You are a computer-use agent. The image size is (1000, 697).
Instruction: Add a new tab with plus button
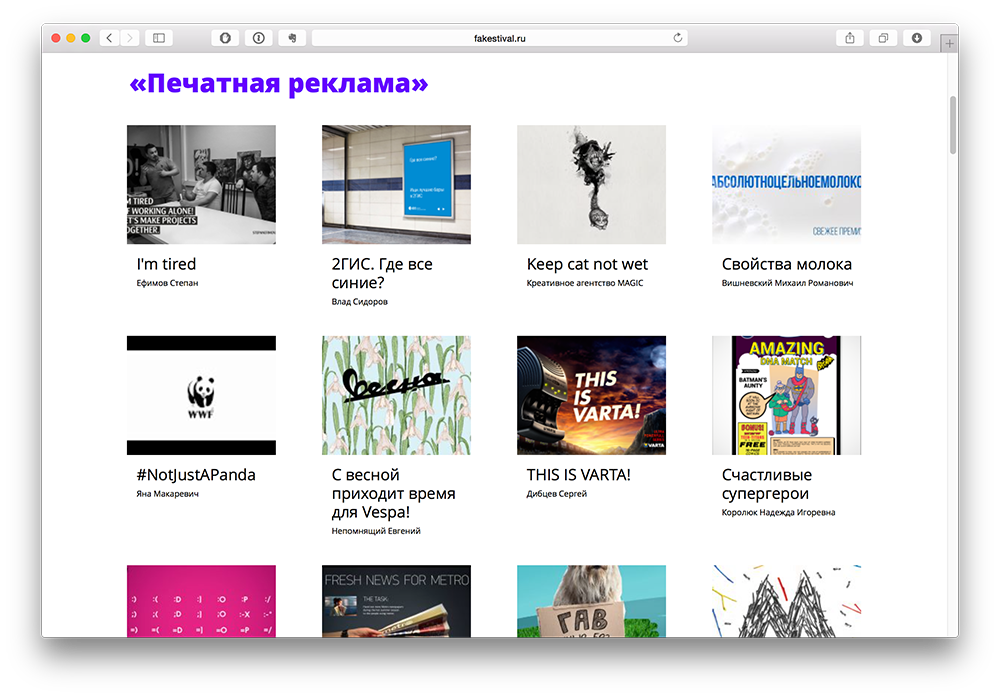[x=949, y=43]
